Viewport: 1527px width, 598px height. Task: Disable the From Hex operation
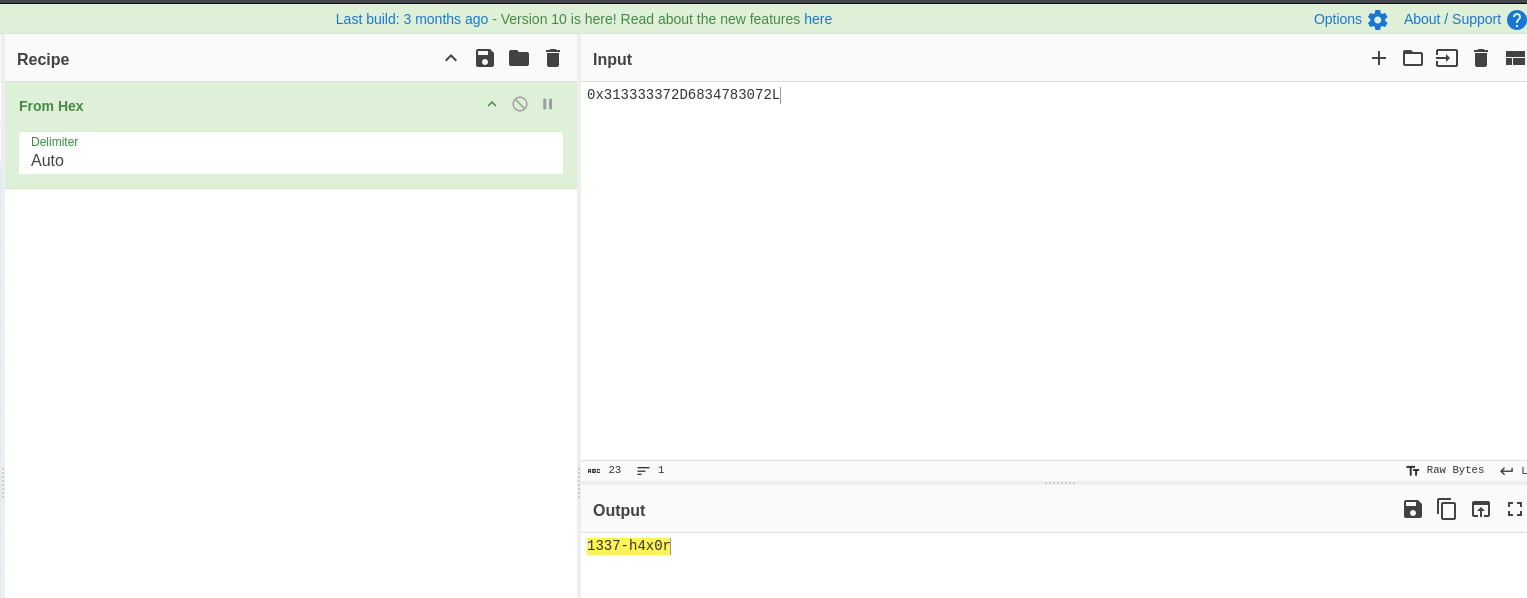520,104
